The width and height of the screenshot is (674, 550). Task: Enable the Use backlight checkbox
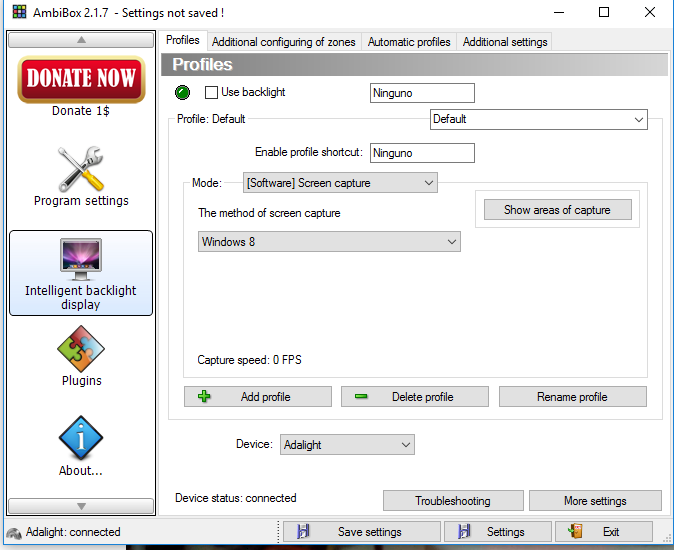point(211,92)
